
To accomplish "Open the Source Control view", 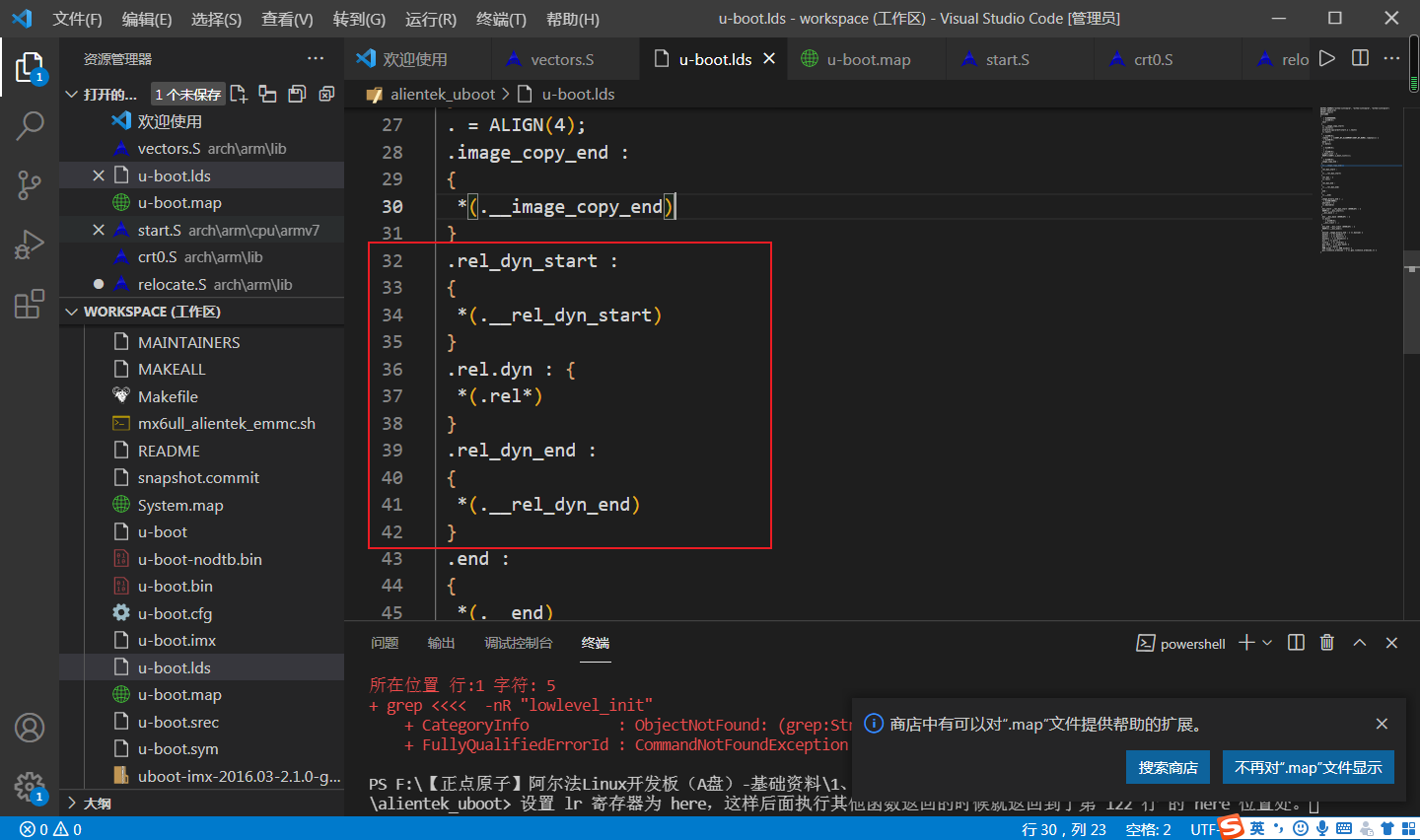I will [x=30, y=184].
